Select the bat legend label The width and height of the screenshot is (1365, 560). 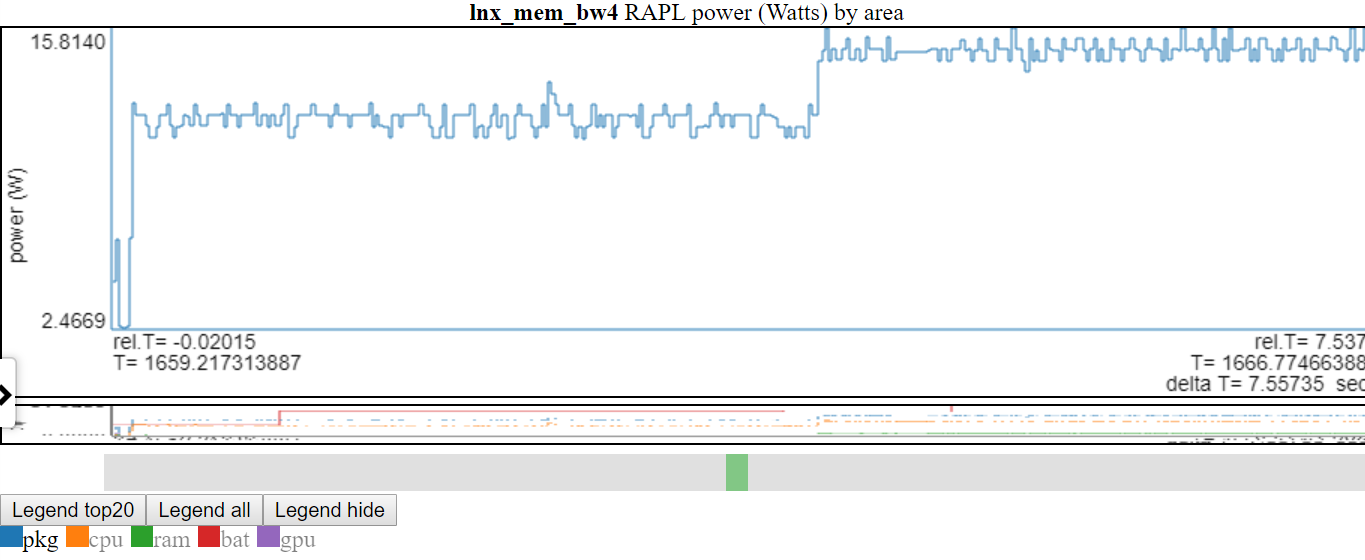pos(235,540)
